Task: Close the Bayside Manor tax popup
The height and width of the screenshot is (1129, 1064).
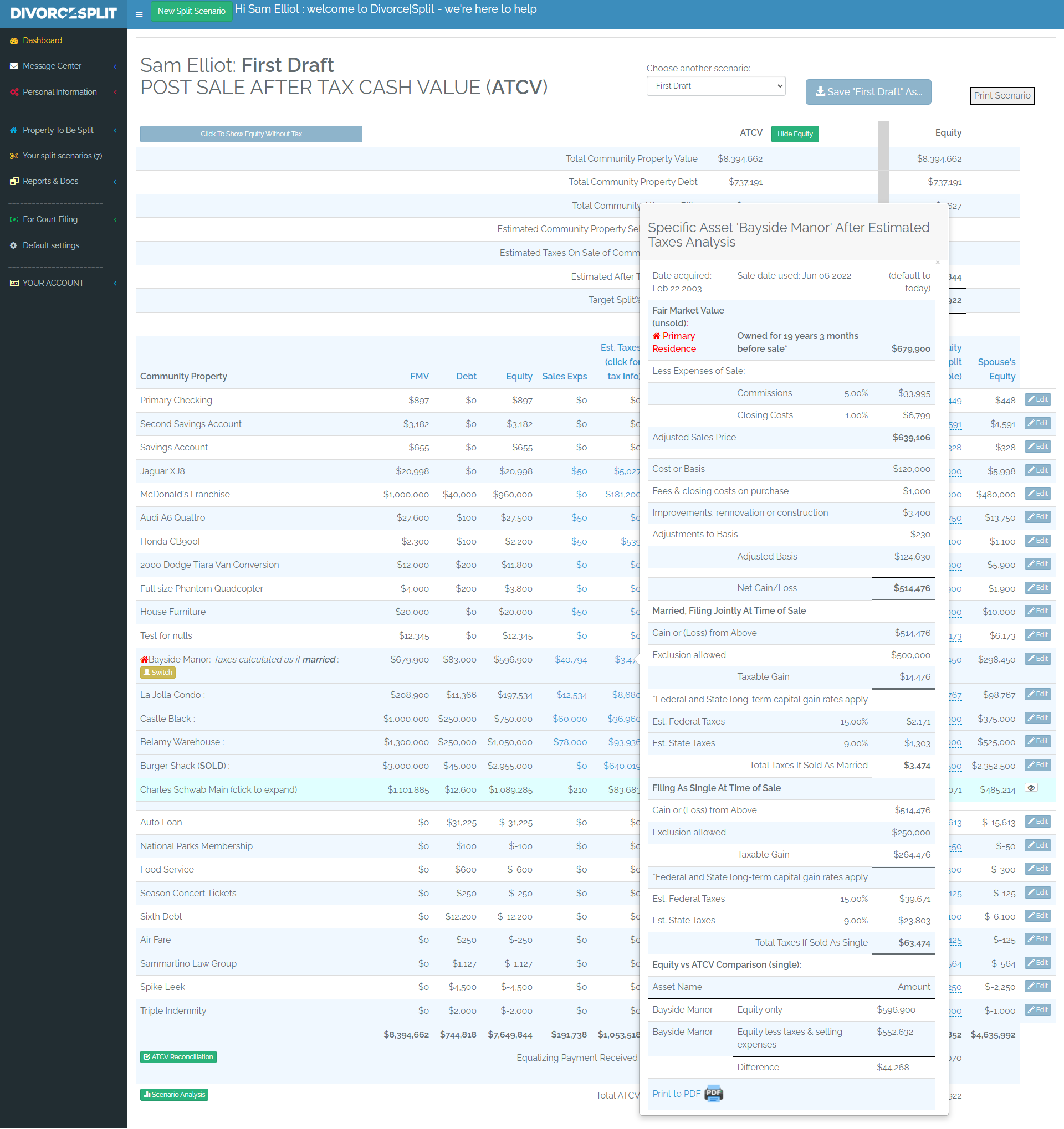Action: tap(937, 263)
